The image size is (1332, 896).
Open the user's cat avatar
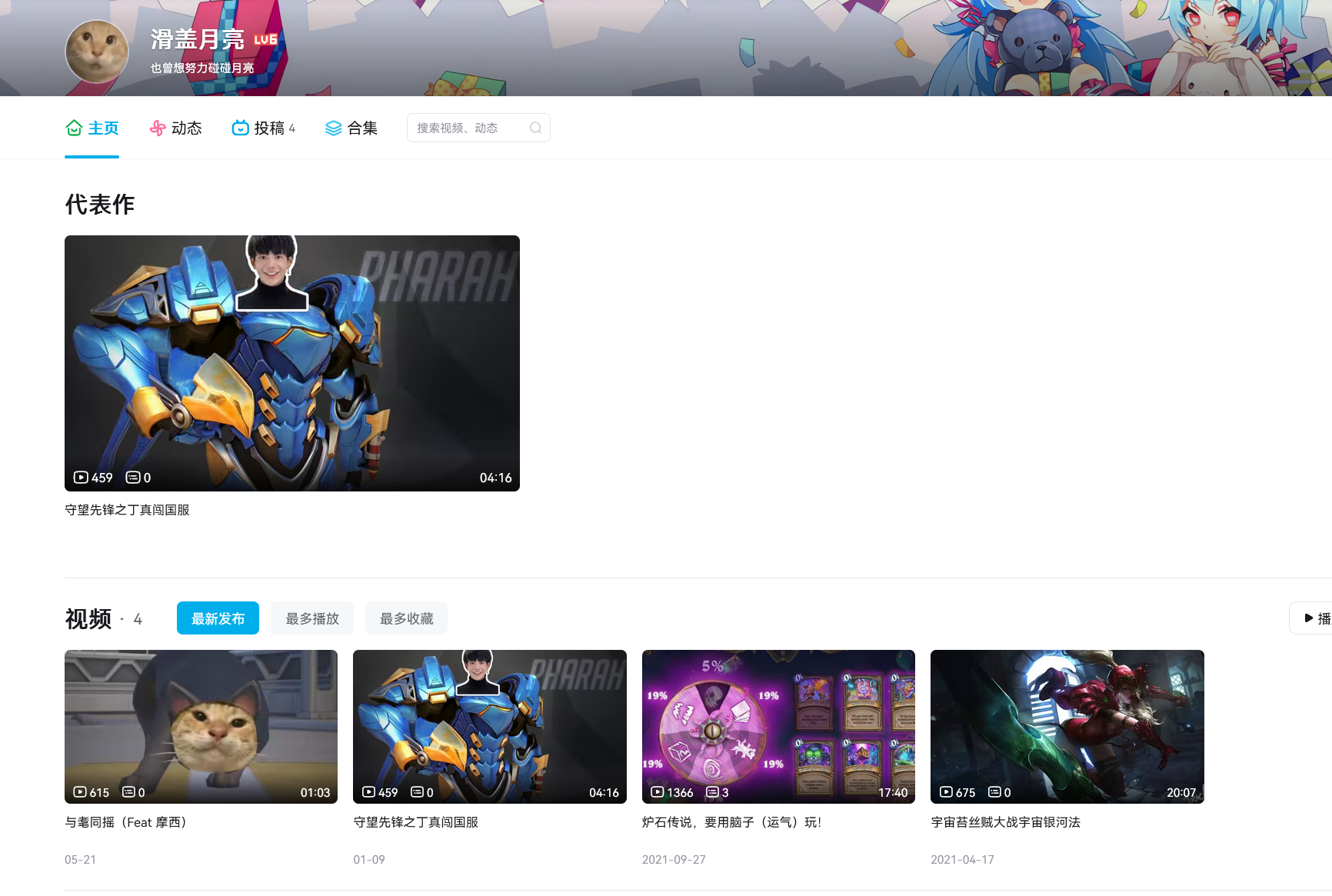click(x=97, y=51)
